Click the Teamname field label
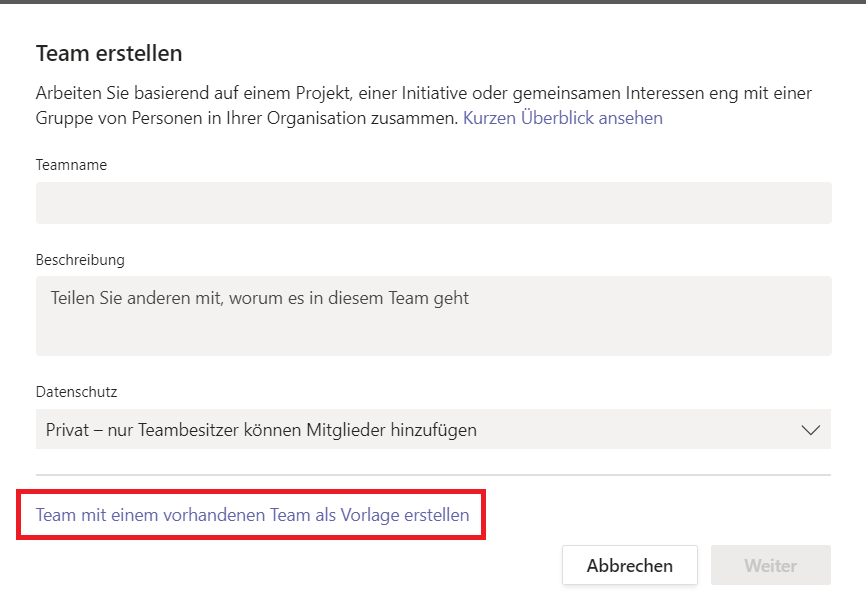Image resolution: width=866 pixels, height=611 pixels. pyautogui.click(x=71, y=165)
